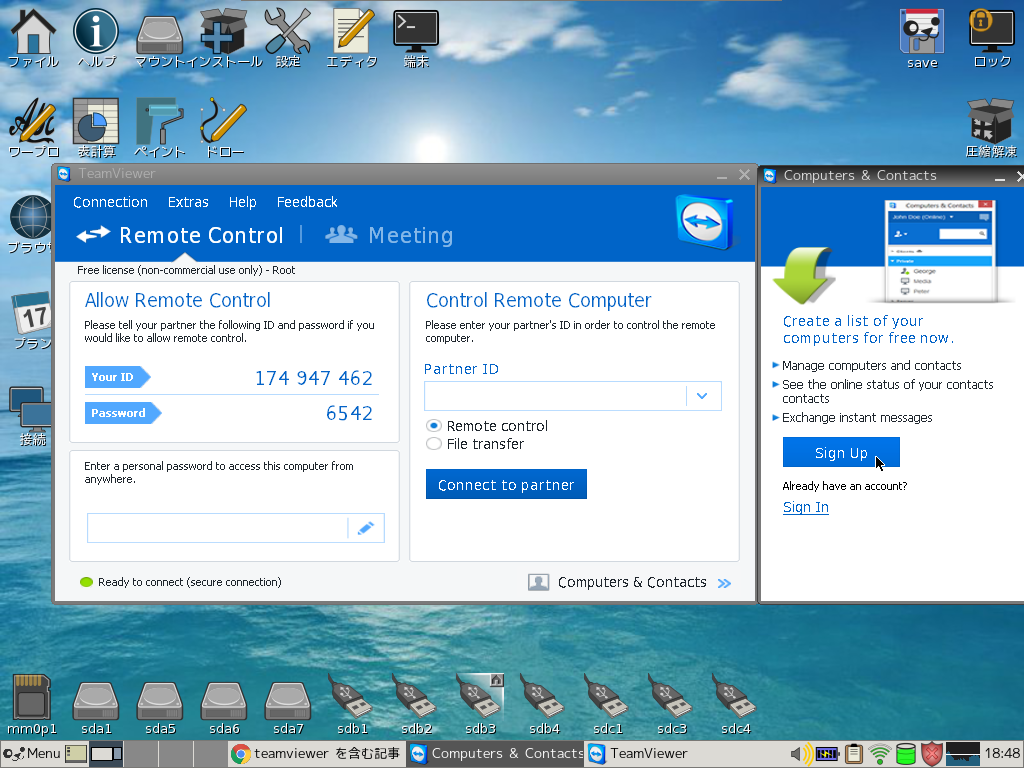The image size is (1024, 768).
Task: Open the Feedback menu
Action: pyautogui.click(x=307, y=202)
